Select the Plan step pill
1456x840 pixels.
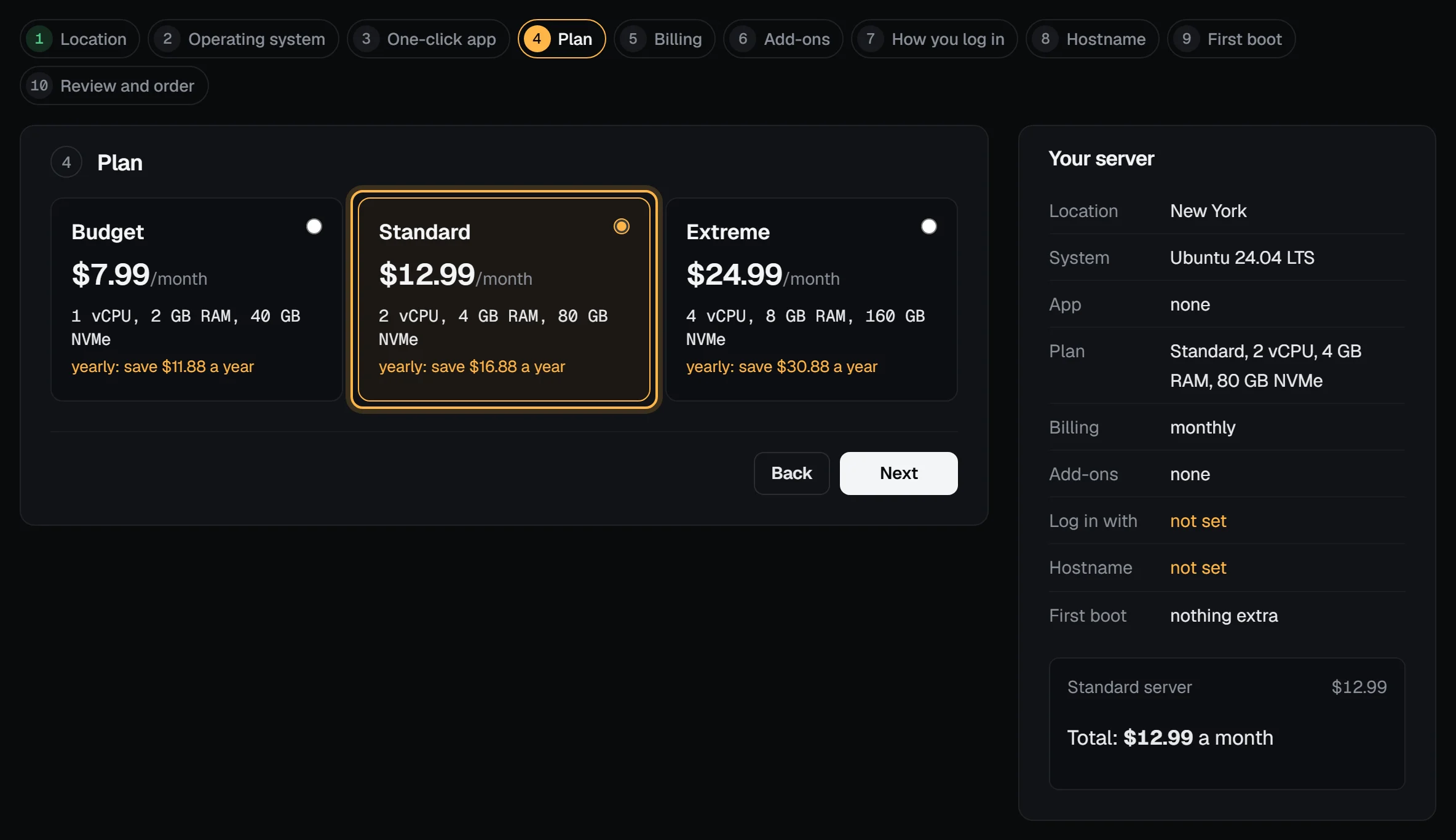pos(561,39)
